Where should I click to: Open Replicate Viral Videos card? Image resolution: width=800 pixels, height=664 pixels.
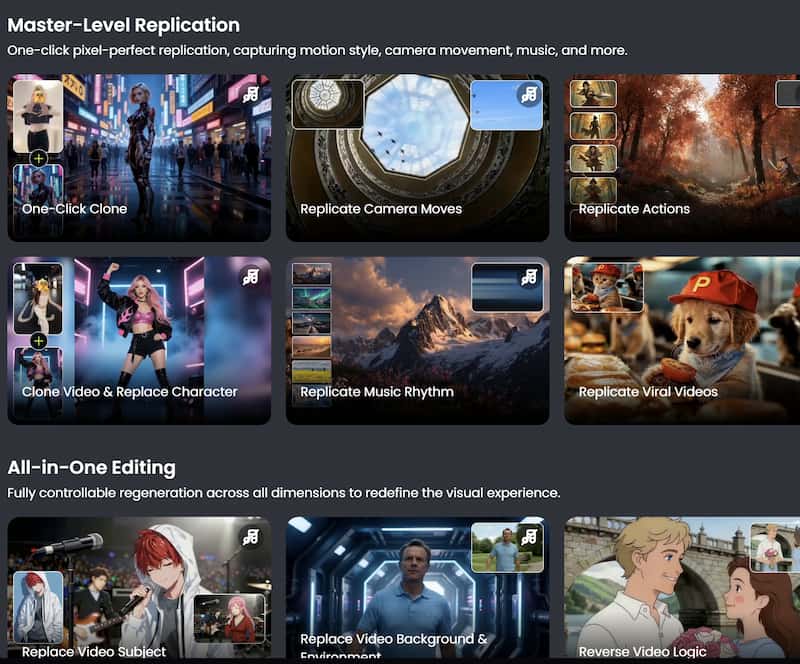coord(682,340)
